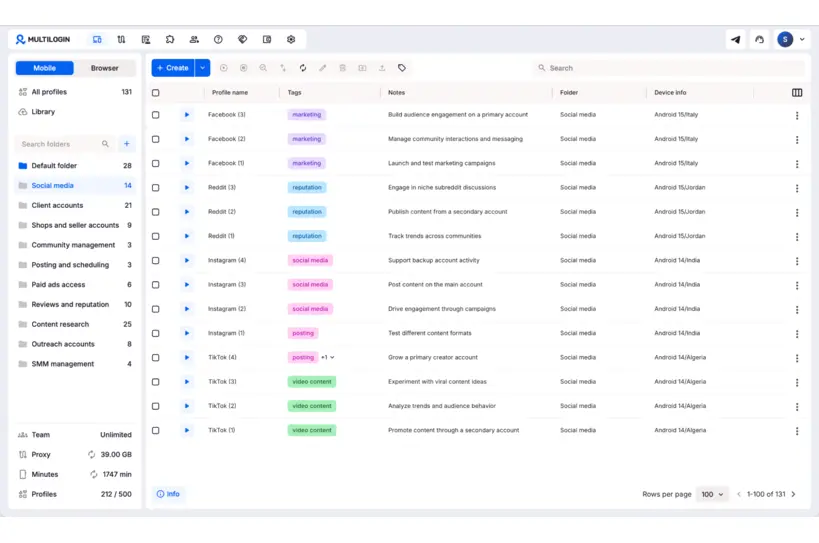819x543 pixels.
Task: Select the Client accounts folder
Action: pyautogui.click(x=57, y=205)
